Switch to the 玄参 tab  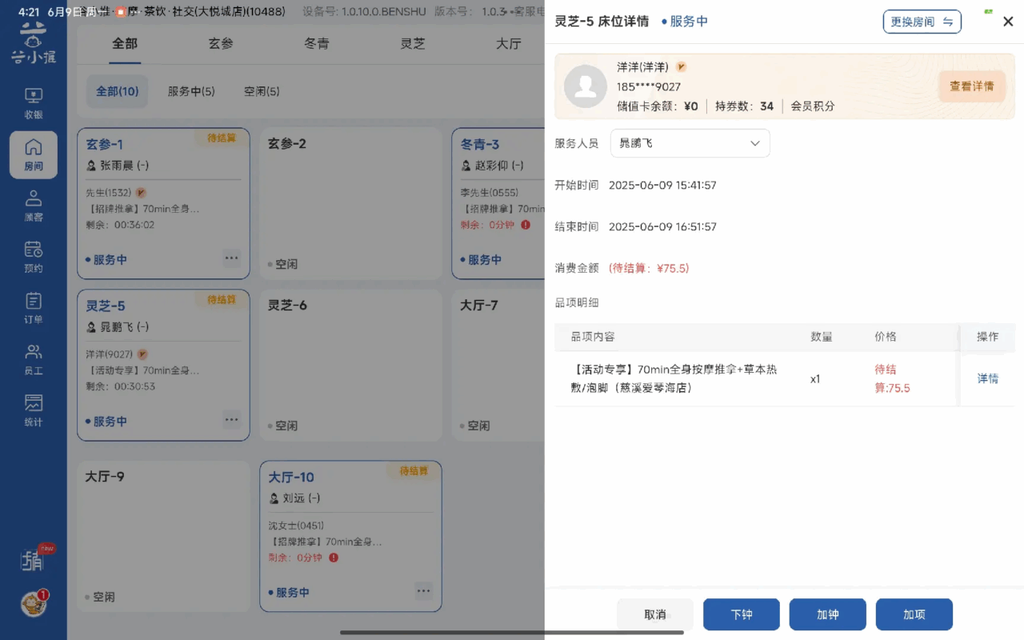pyautogui.click(x=221, y=44)
